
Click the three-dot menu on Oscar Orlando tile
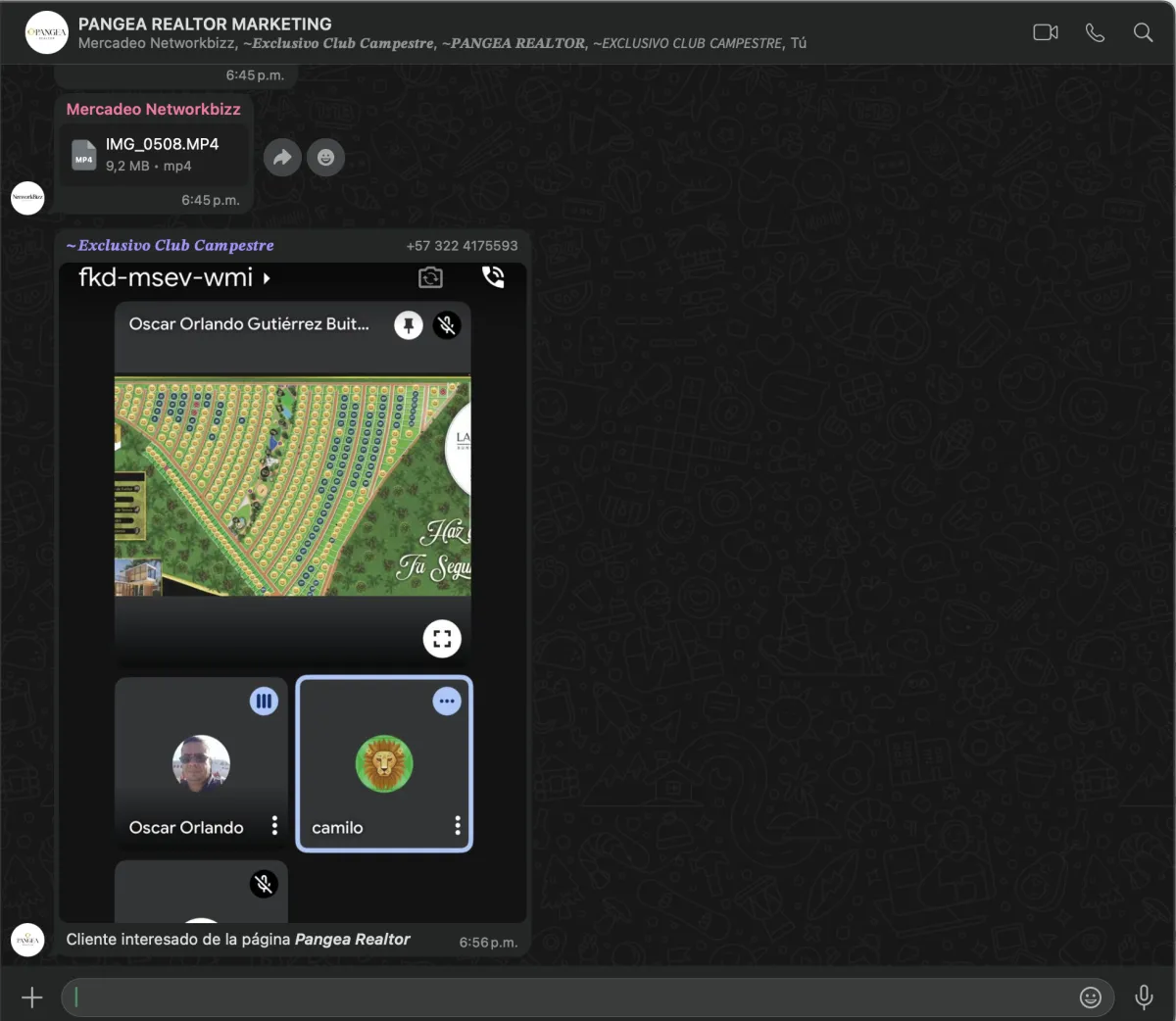(x=274, y=826)
